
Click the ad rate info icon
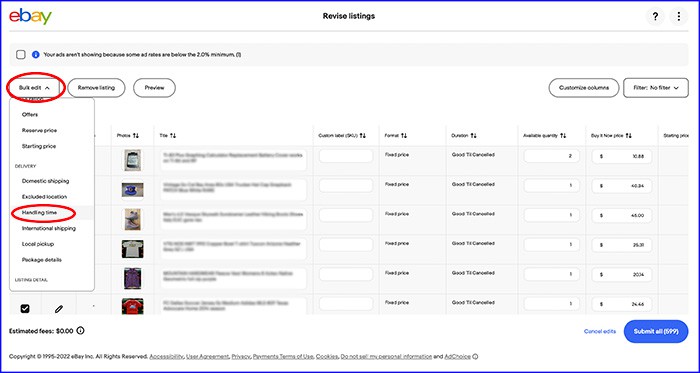(36, 55)
